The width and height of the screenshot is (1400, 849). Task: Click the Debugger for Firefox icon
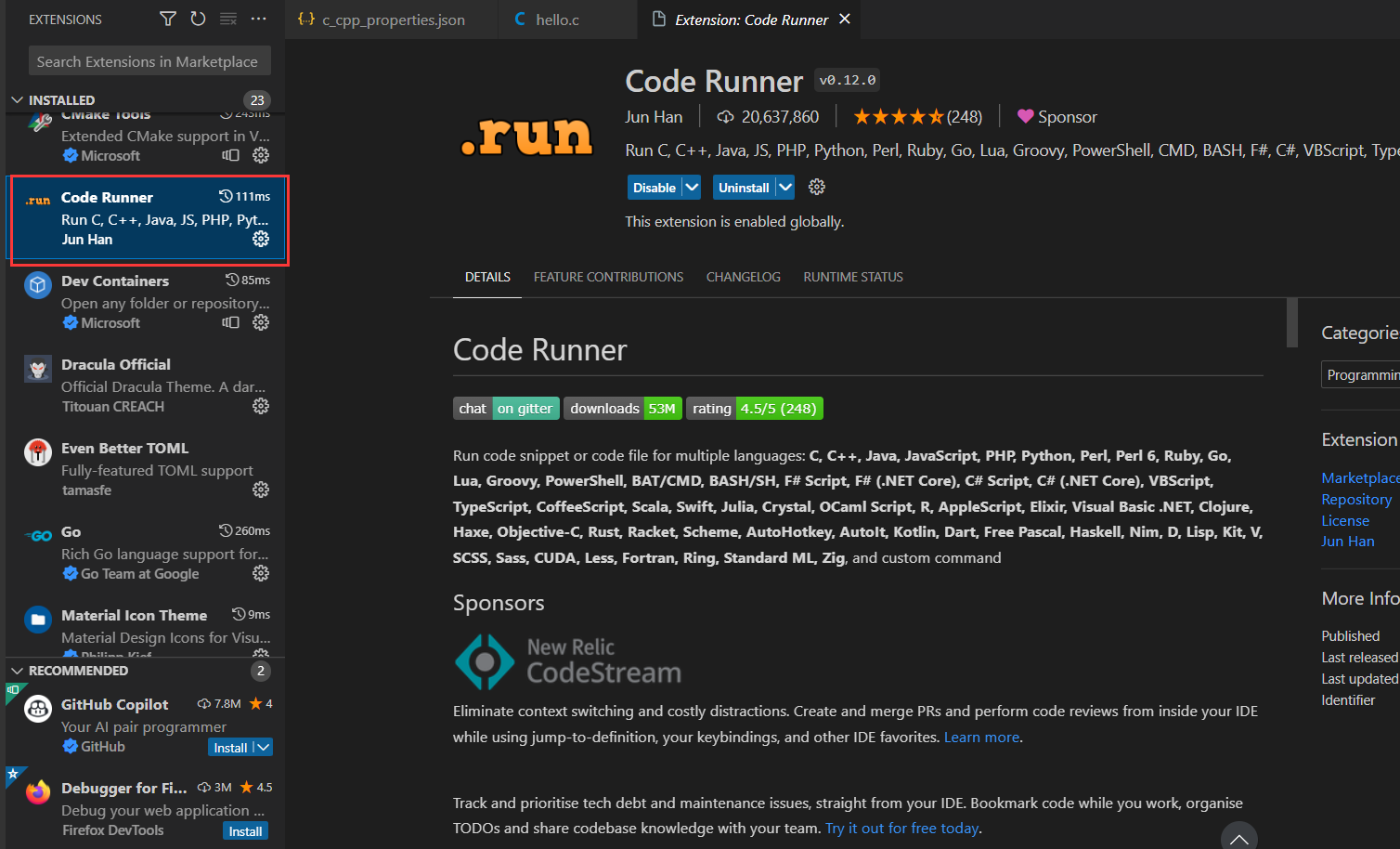pos(38,792)
